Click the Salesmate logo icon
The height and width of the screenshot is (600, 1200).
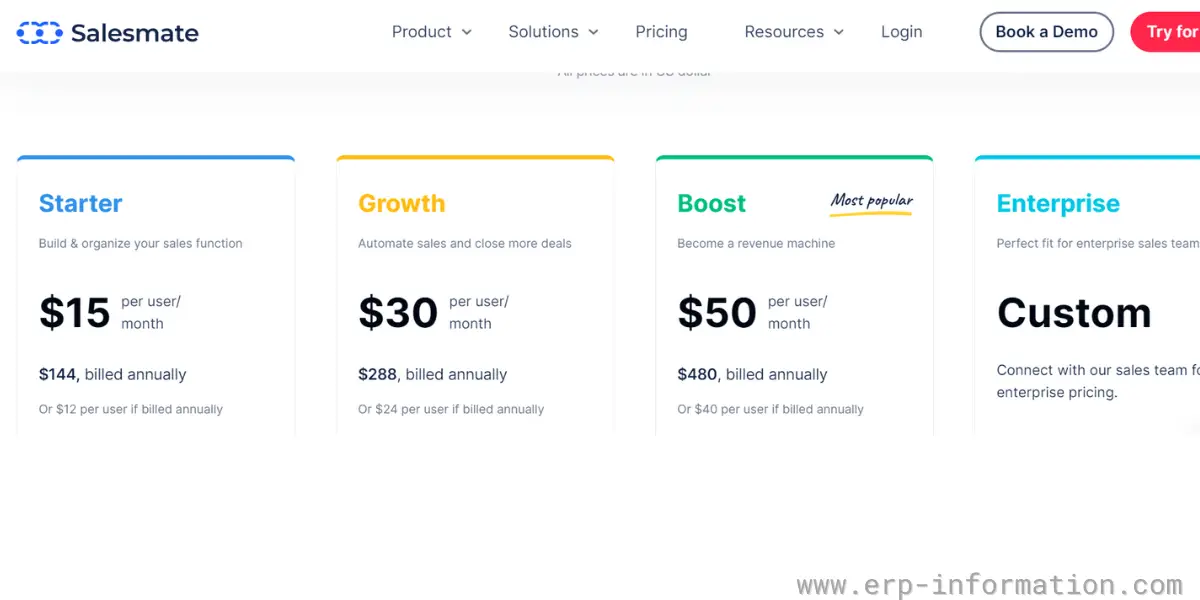pyautogui.click(x=39, y=33)
